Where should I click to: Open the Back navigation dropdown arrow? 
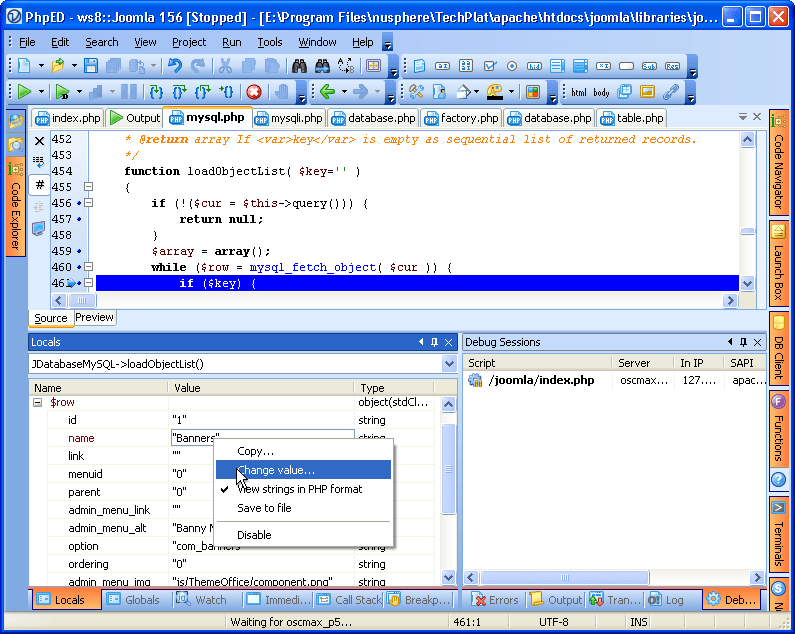click(344, 92)
